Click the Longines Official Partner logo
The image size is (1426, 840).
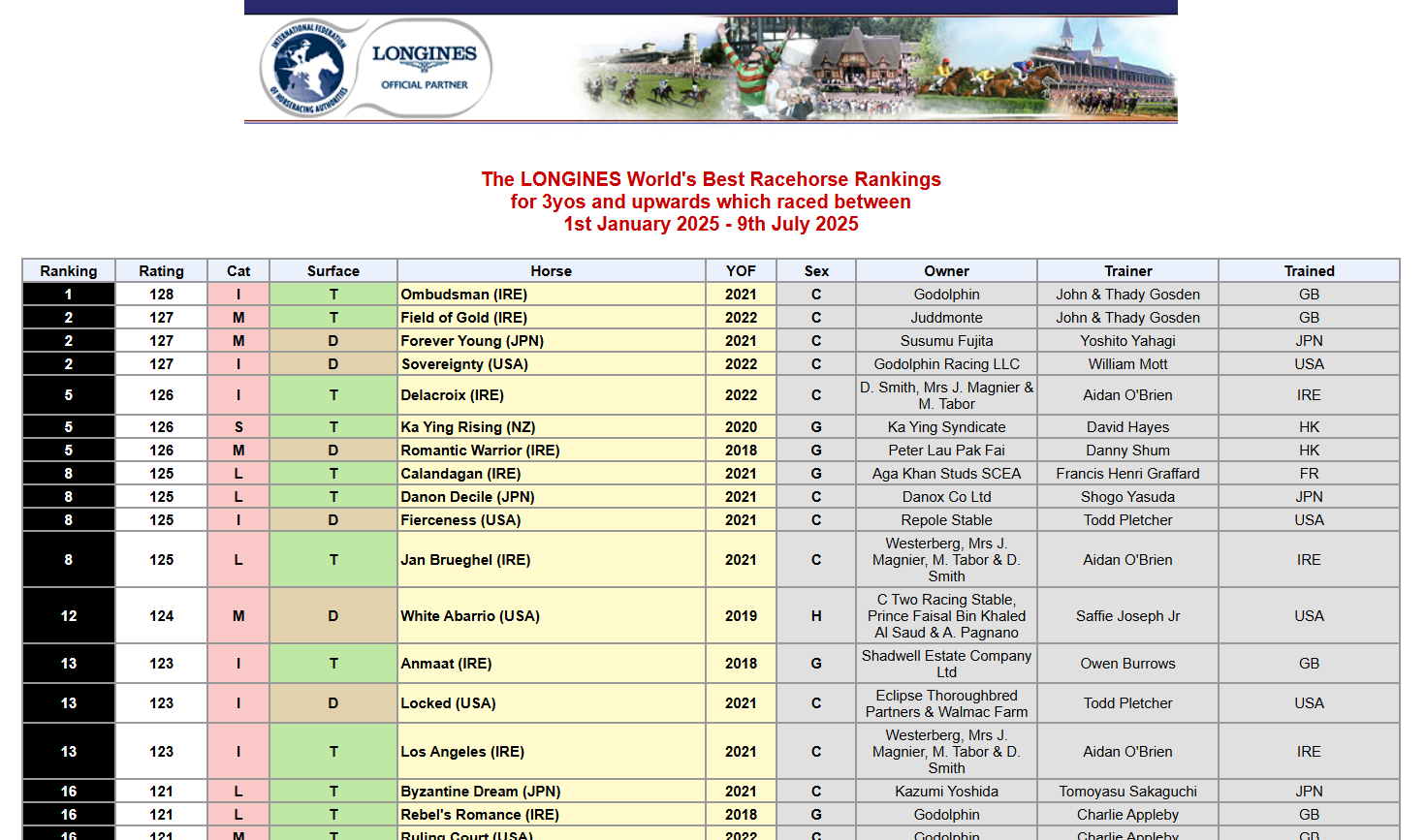(425, 67)
